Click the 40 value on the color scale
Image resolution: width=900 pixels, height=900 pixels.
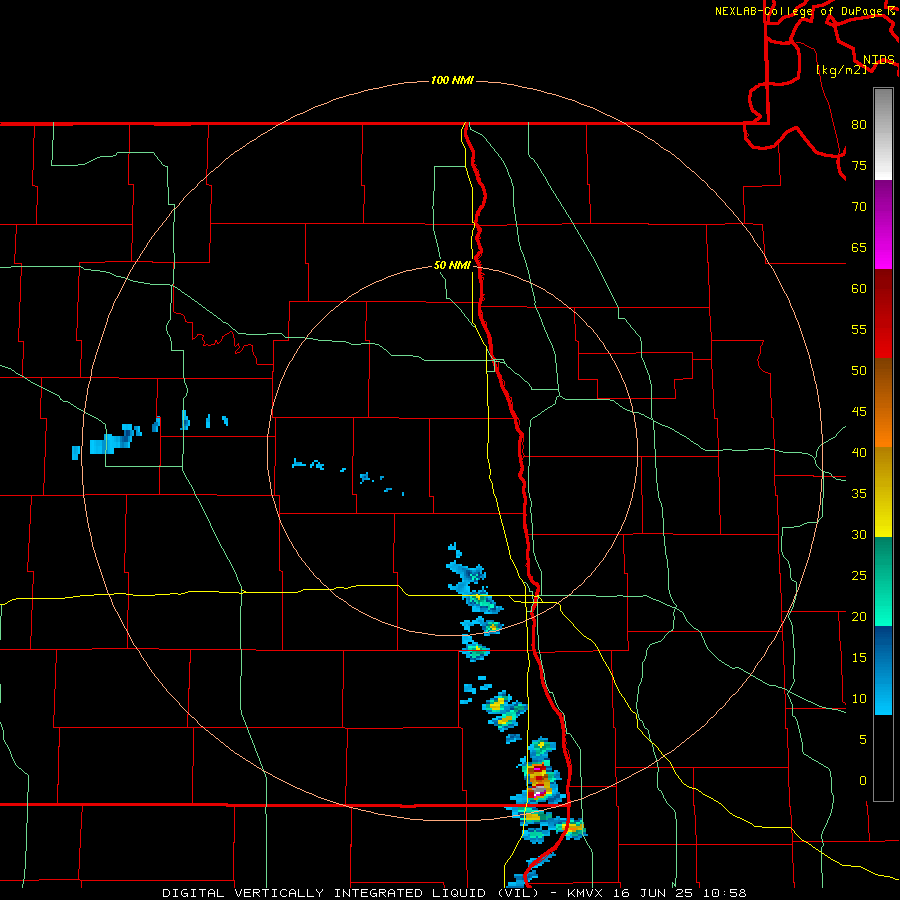pyautogui.click(x=859, y=453)
